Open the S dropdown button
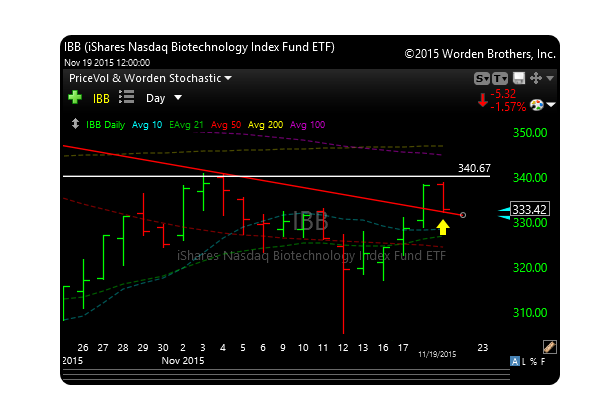The image size is (600, 400). pos(482,78)
